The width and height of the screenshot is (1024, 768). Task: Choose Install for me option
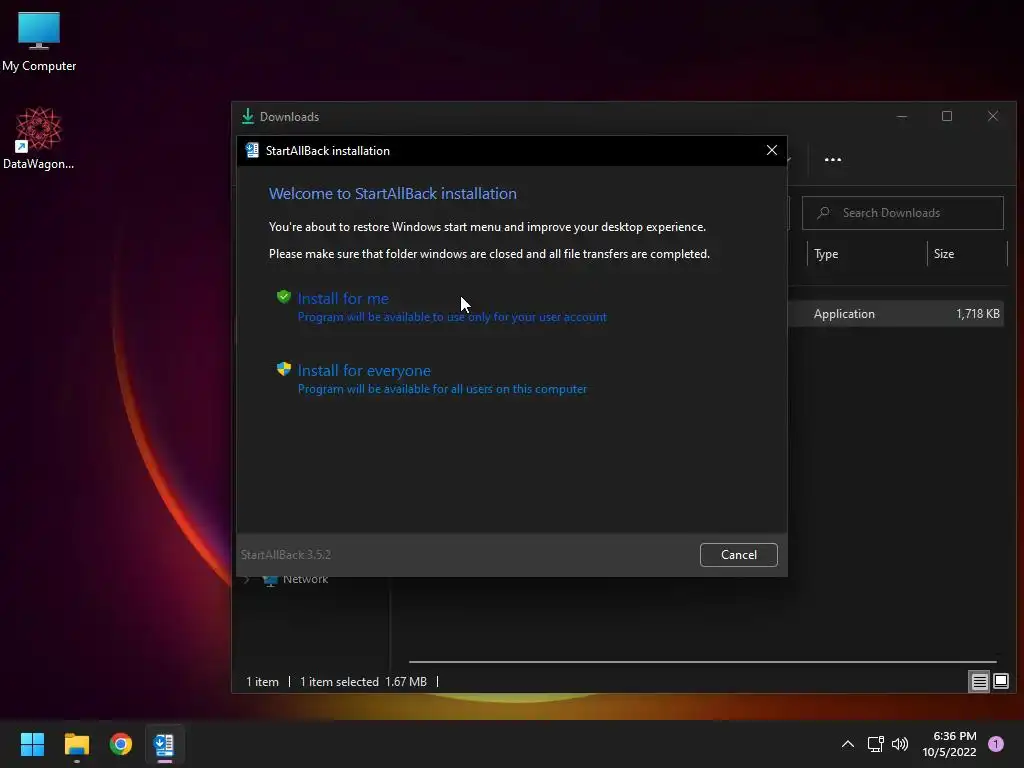pos(441,306)
